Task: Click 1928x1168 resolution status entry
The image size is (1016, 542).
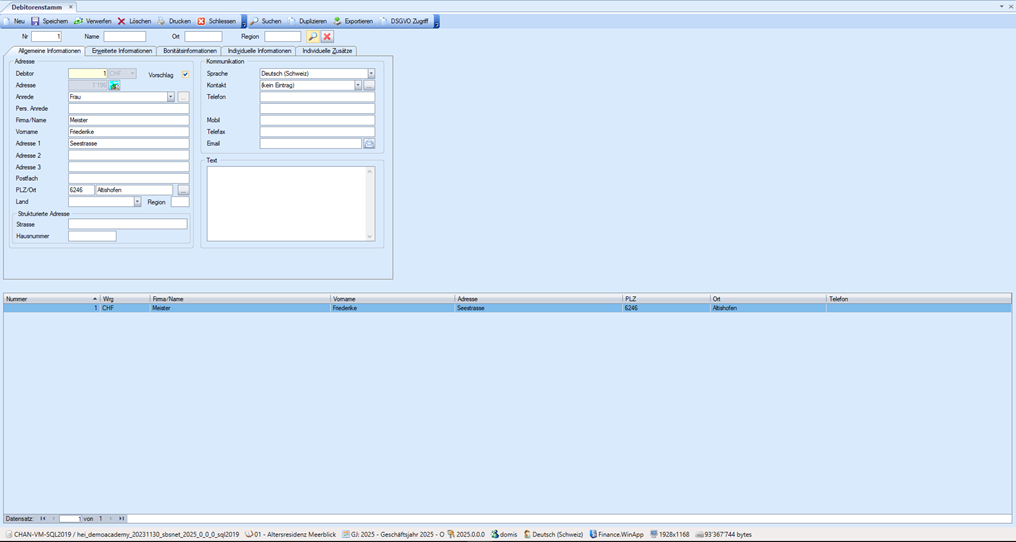Action: coord(670,535)
